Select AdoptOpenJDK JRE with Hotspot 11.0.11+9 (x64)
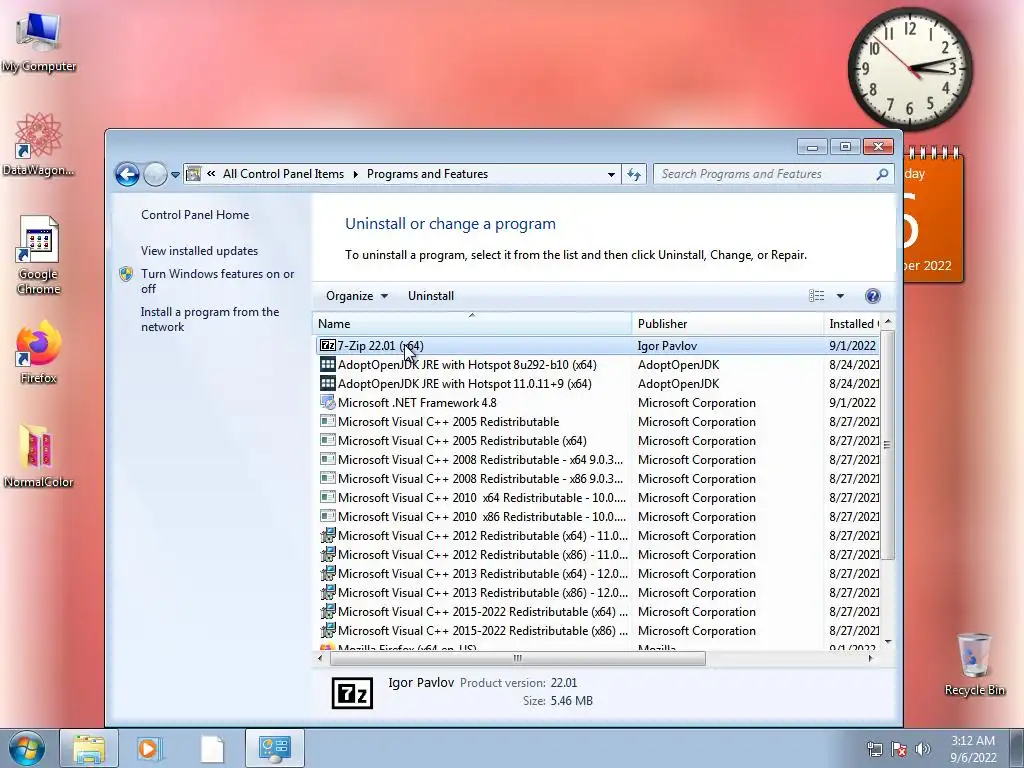Screen dimensions: 1024x768 (598, 383)
